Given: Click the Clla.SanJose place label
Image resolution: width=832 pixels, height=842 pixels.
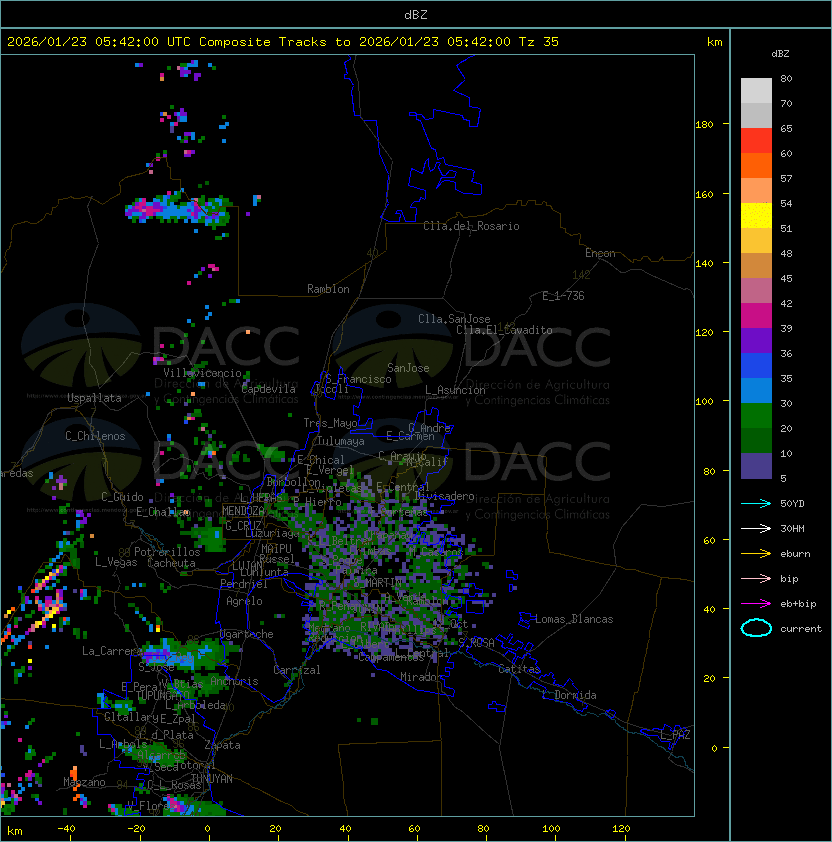Looking at the screenshot, I should [x=454, y=319].
